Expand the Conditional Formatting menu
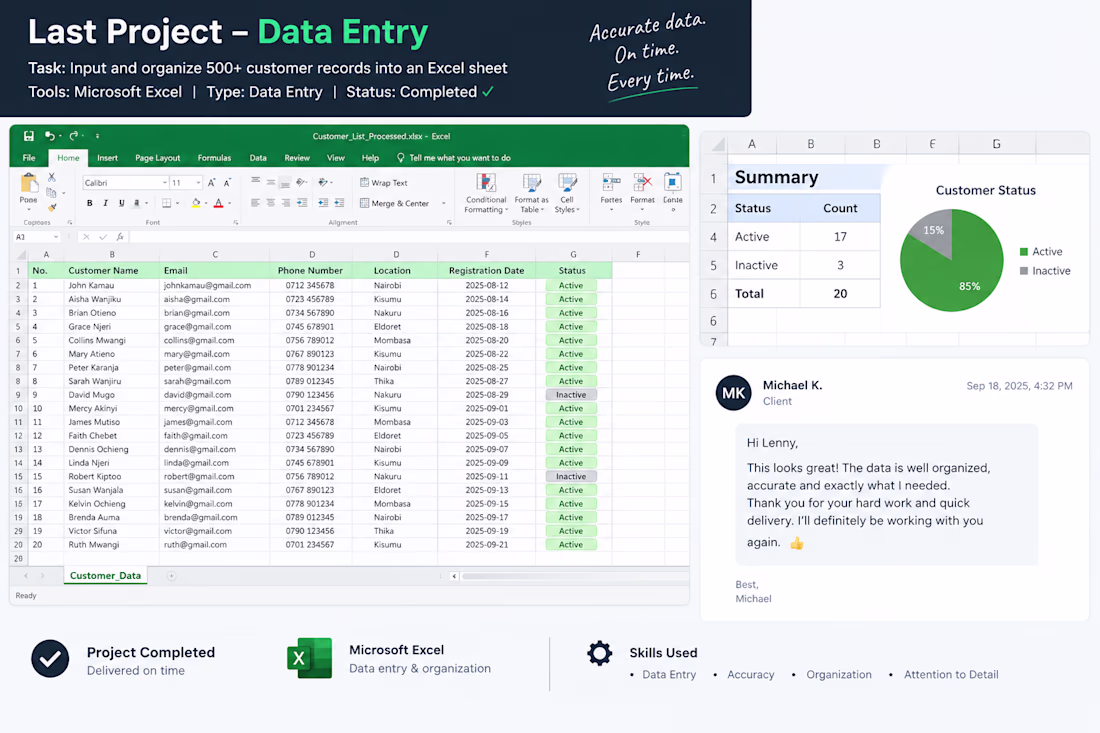Image resolution: width=1100 pixels, height=733 pixels. point(485,194)
